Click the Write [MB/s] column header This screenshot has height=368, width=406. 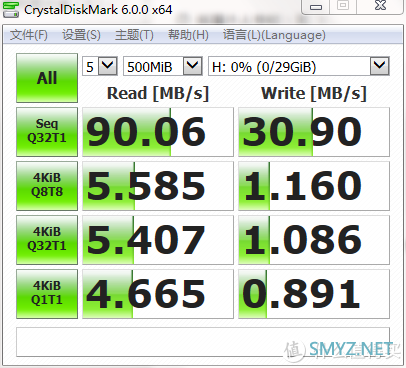(314, 93)
